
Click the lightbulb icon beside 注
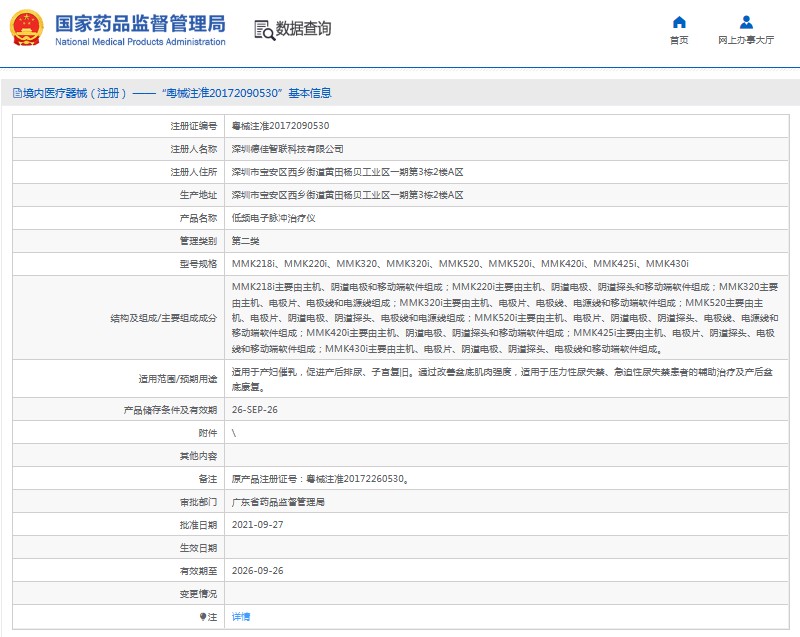coord(203,617)
